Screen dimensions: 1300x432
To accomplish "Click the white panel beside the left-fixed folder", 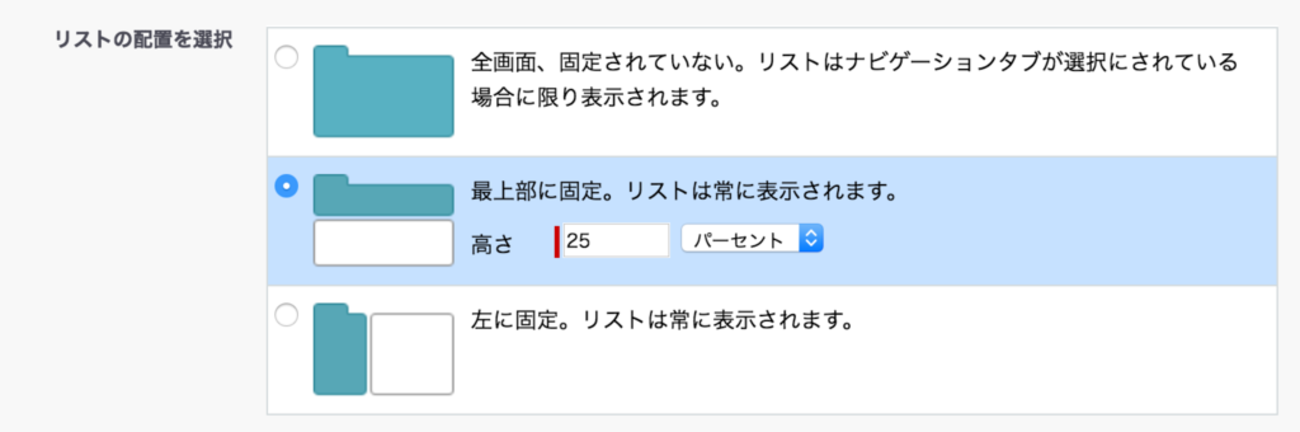I will (x=412, y=354).
